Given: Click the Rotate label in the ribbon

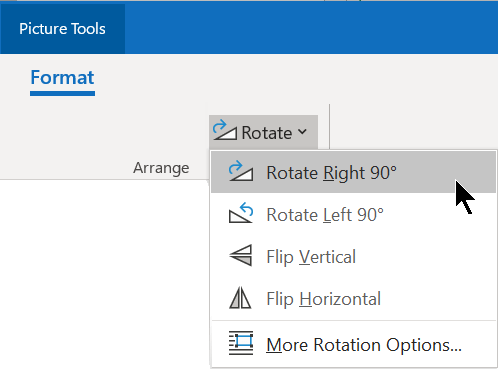Looking at the screenshot, I should [267, 133].
